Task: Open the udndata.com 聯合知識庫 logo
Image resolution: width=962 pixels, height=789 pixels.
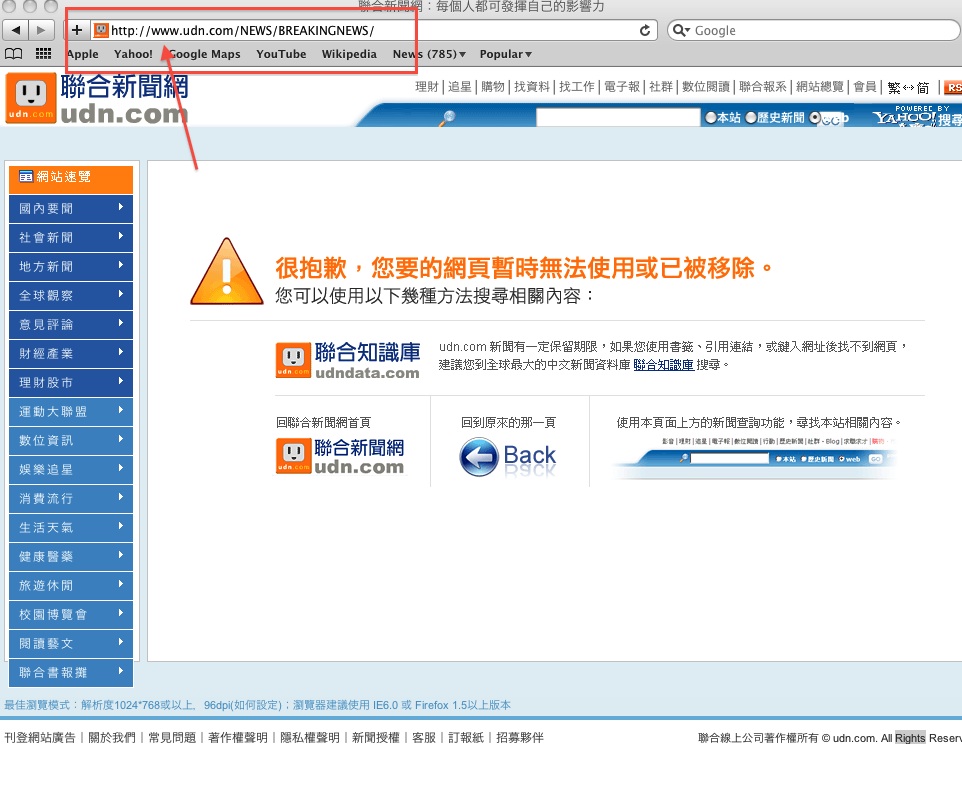Action: [348, 360]
